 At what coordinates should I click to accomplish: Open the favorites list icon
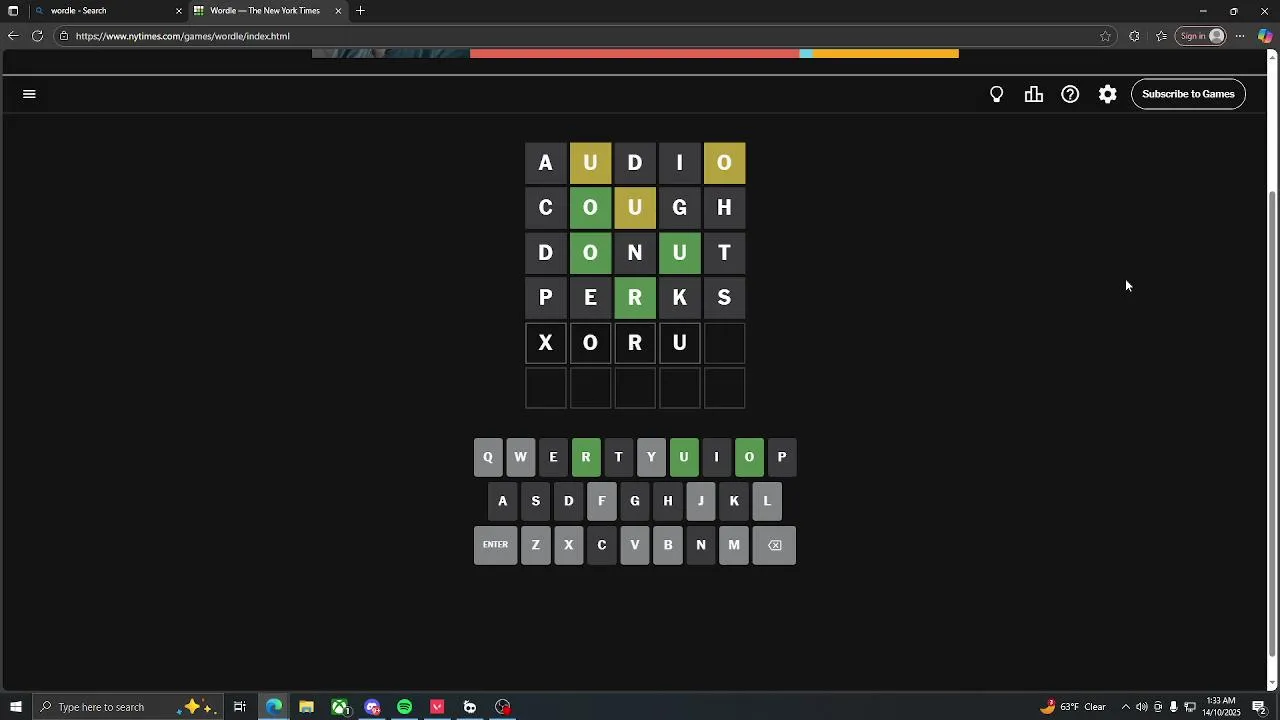click(x=1161, y=36)
